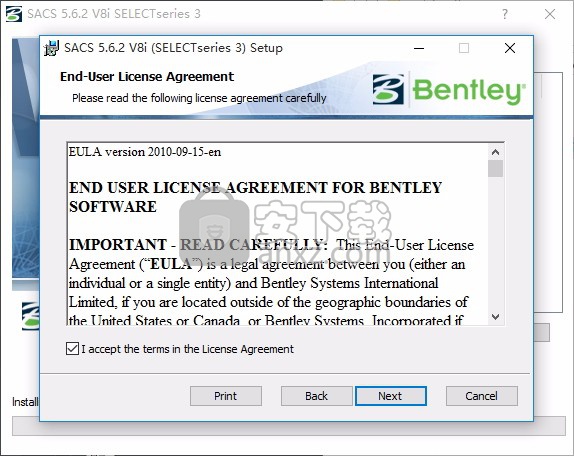The image size is (574, 456).
Task: Cancel the SACS setup
Action: [481, 396]
